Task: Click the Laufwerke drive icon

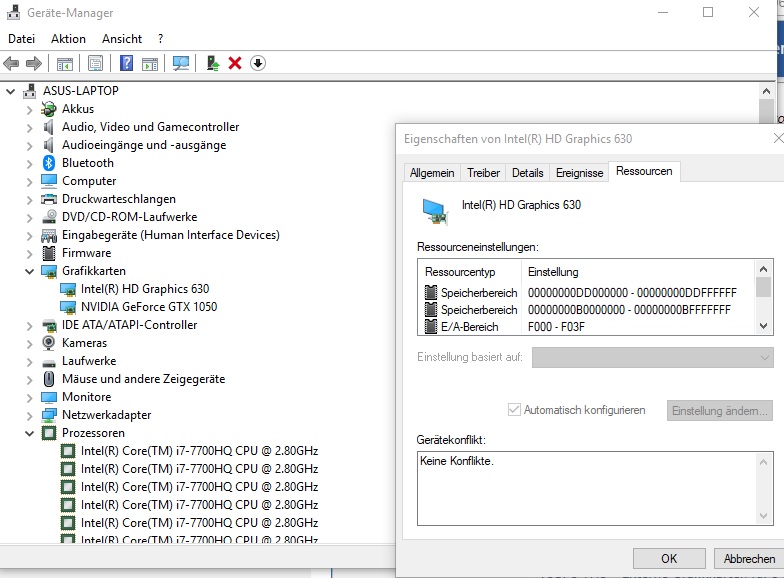Action: pyautogui.click(x=49, y=362)
